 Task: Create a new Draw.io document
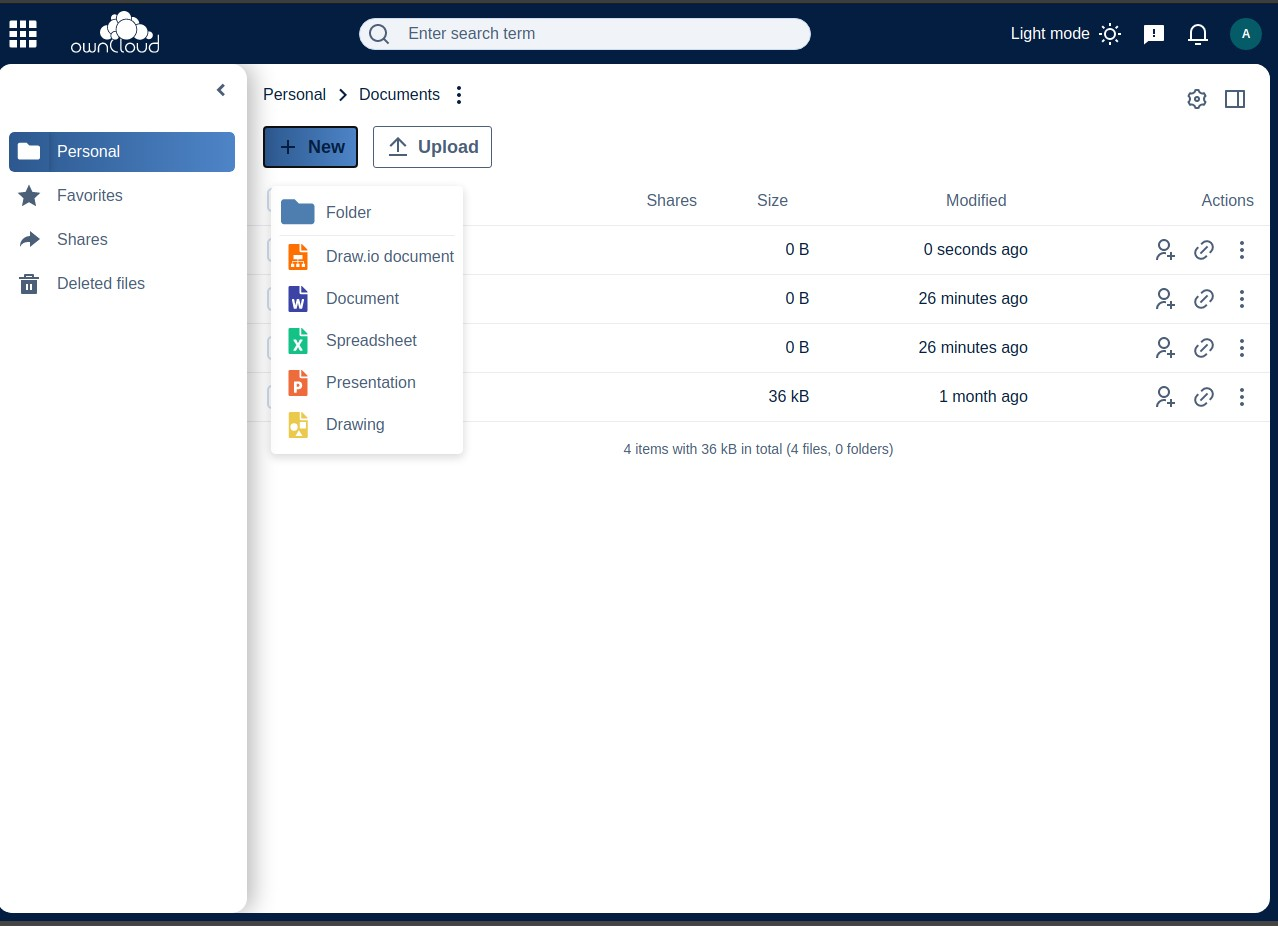click(x=367, y=257)
